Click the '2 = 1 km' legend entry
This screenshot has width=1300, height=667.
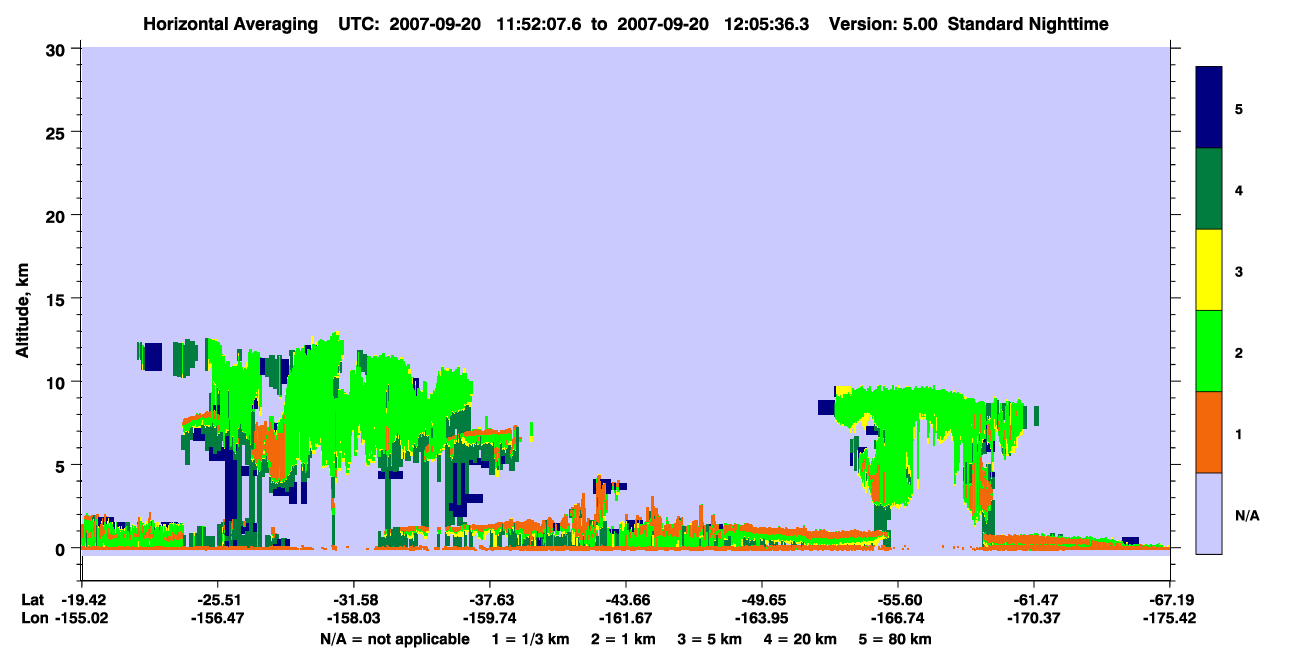(x=623, y=639)
